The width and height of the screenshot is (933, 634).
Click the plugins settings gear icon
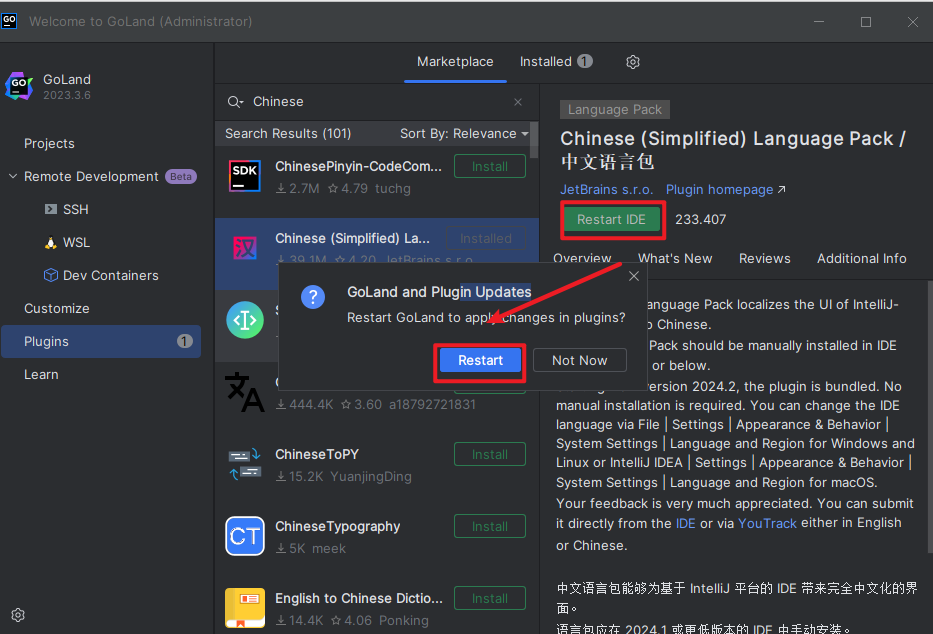pos(633,62)
